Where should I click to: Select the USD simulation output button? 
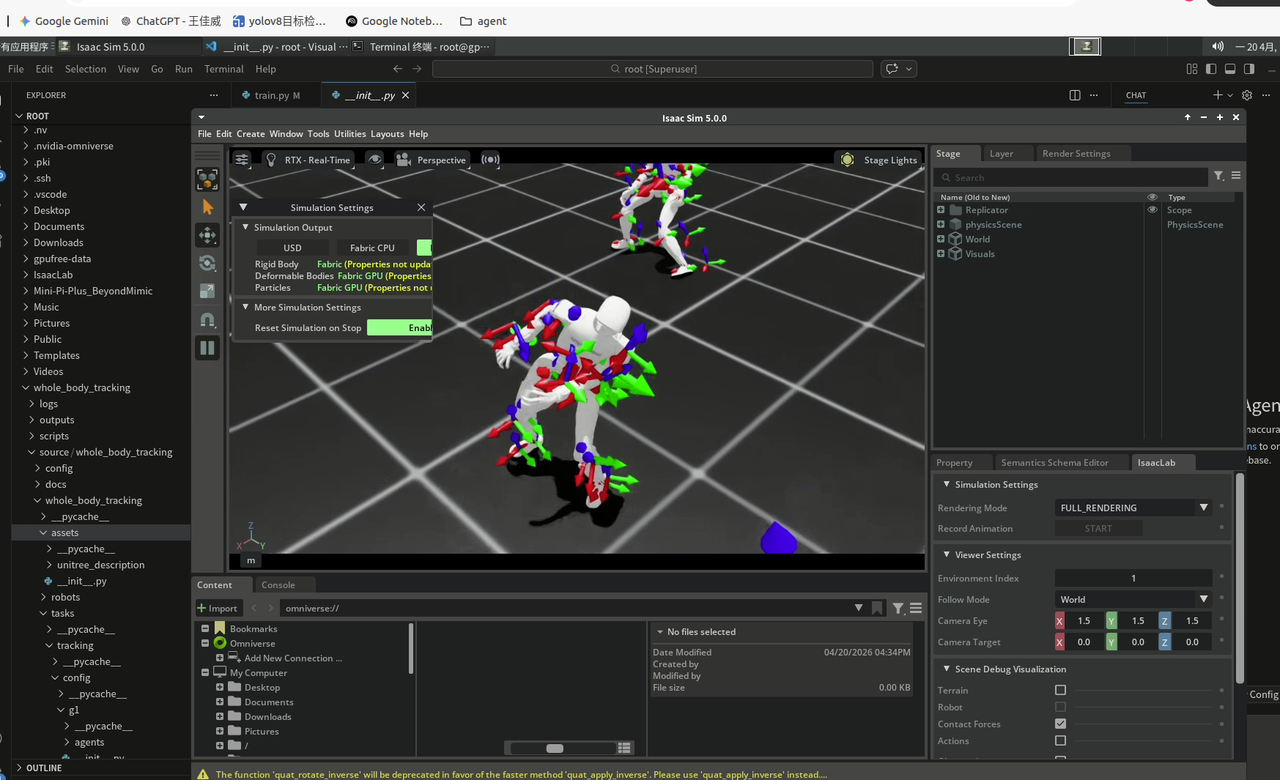pyautogui.click(x=292, y=248)
